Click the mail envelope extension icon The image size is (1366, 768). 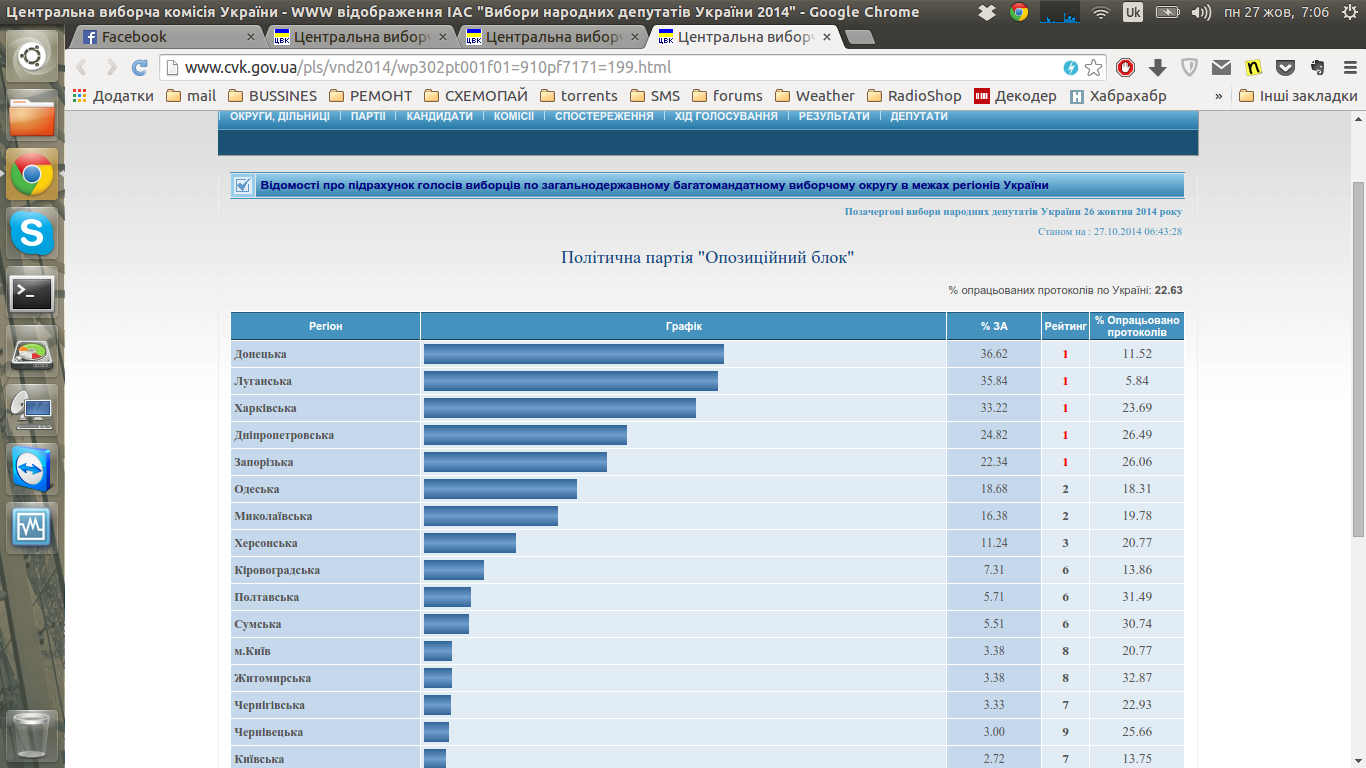click(1221, 68)
